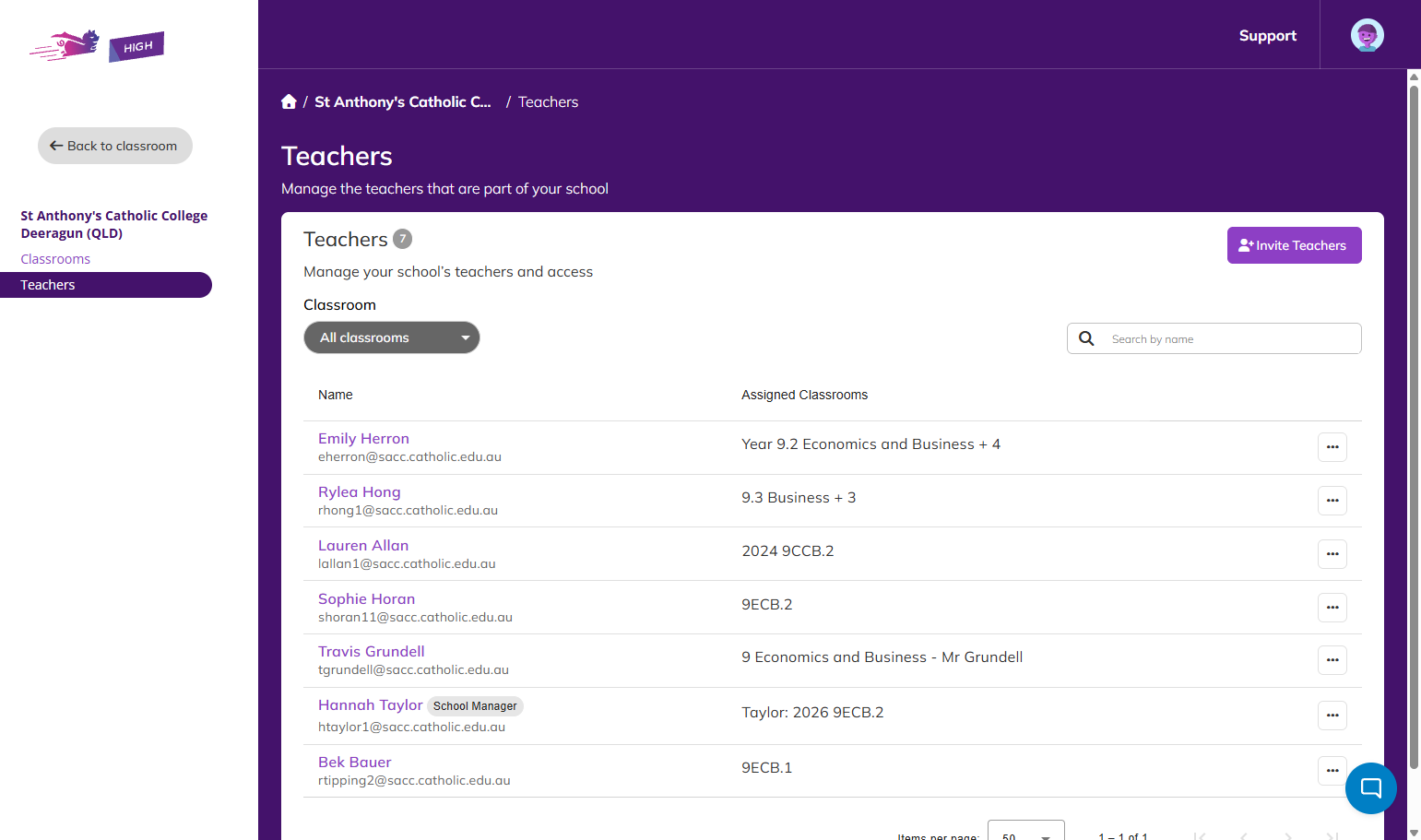The height and width of the screenshot is (840, 1421).
Task: Open Bek Bauer's teacher profile
Action: click(355, 763)
